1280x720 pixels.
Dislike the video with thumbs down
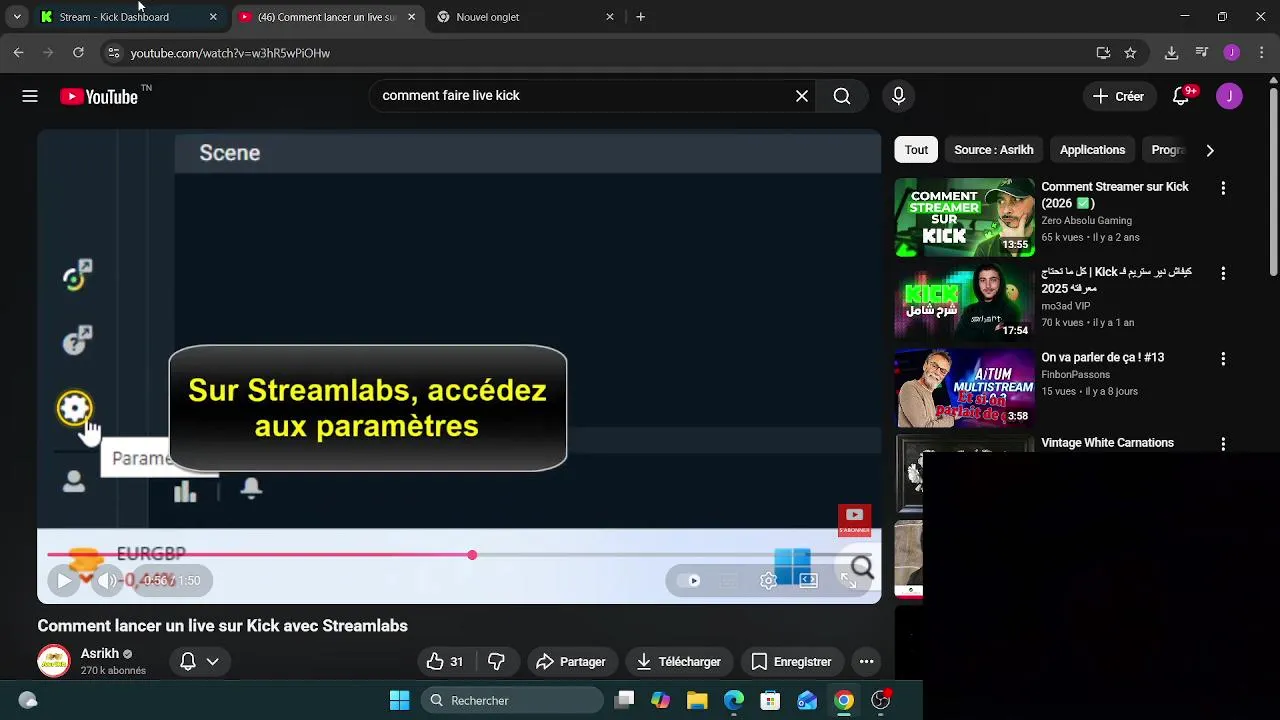tap(496, 662)
